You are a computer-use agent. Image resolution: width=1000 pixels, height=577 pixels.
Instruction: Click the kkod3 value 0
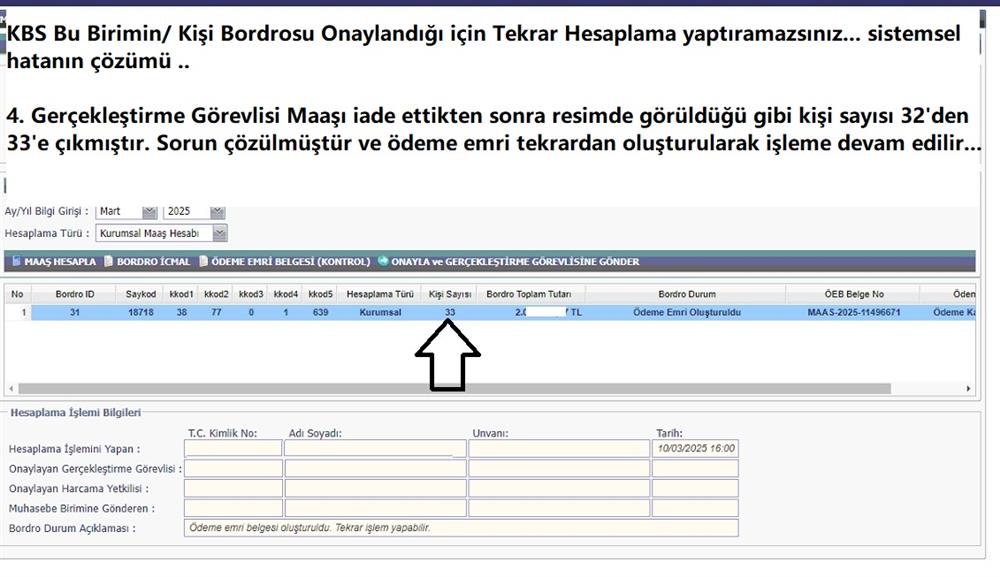251,312
